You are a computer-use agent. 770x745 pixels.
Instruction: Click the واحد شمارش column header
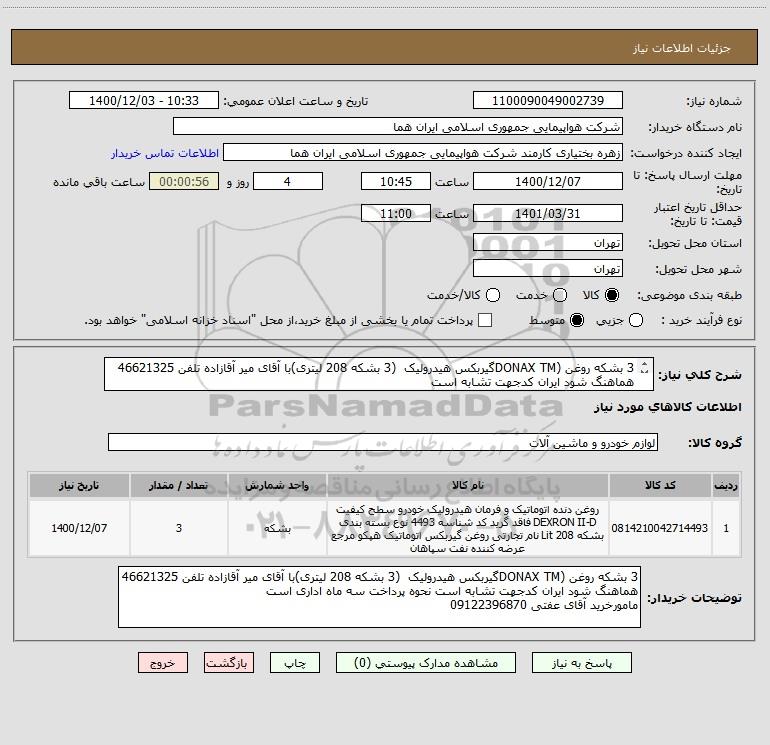277,485
